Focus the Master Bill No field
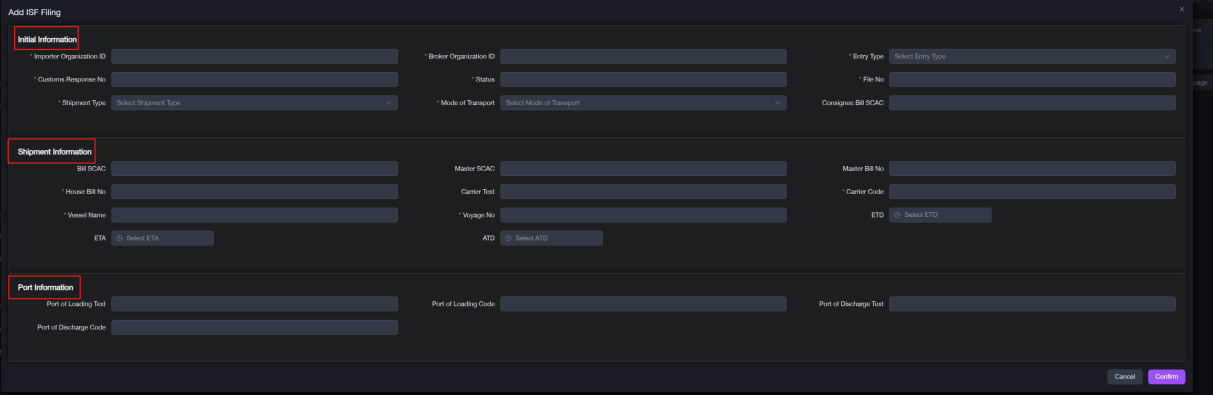The image size is (1213, 395). pos(1032,168)
